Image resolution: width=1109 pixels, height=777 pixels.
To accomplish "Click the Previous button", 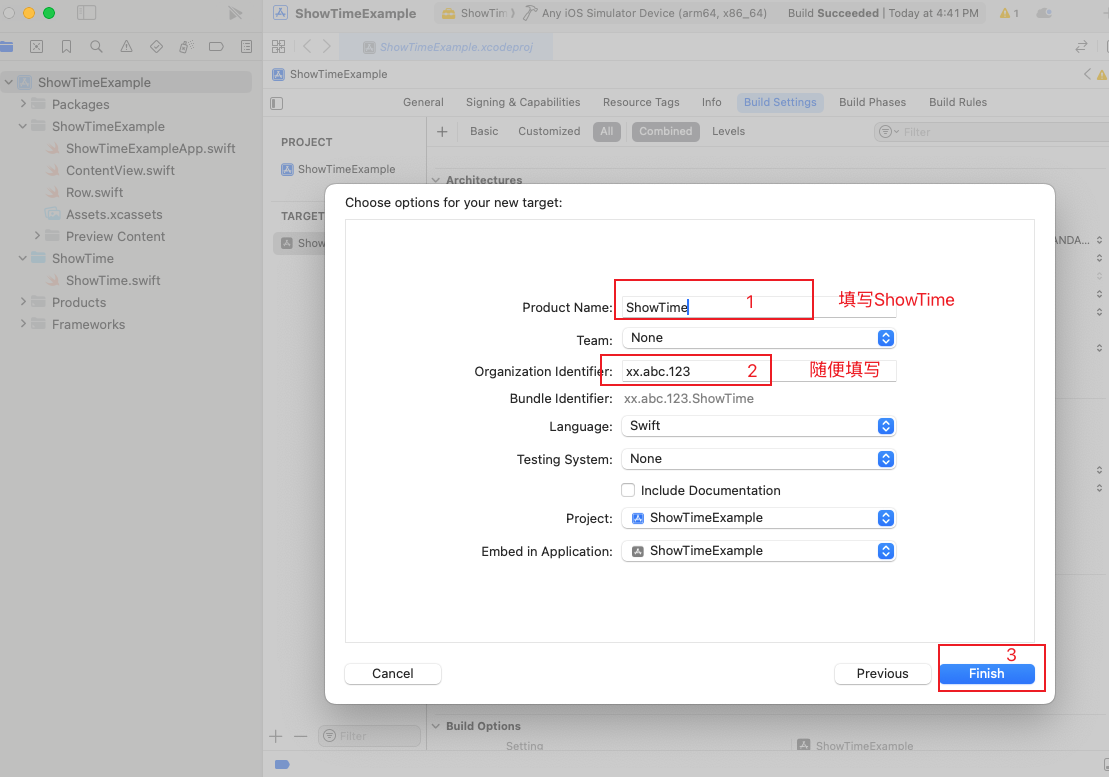I will tap(882, 674).
